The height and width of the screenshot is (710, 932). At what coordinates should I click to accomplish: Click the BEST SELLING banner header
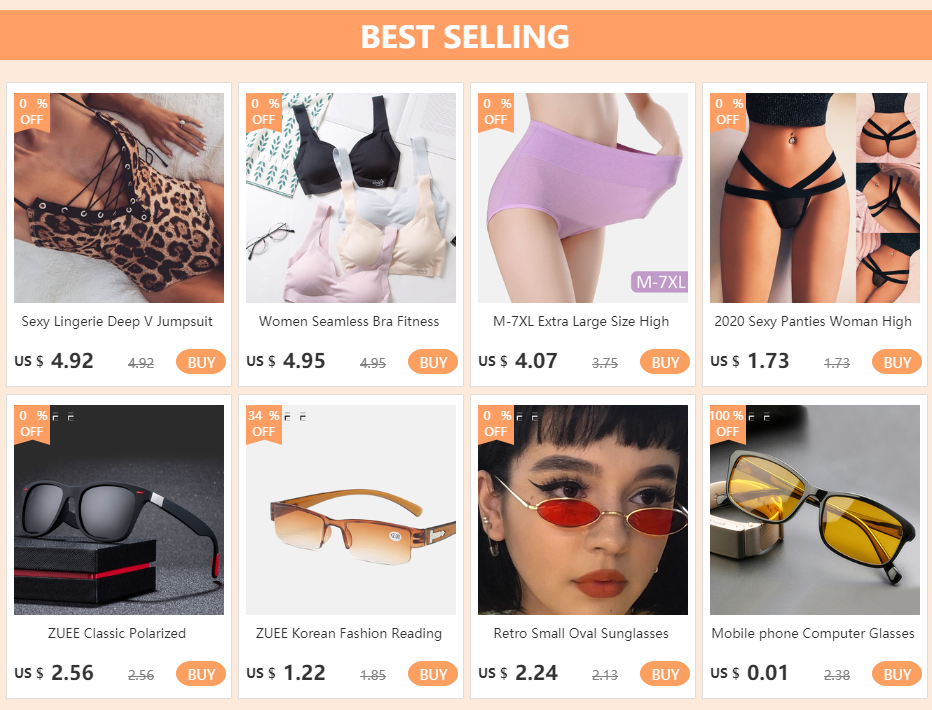tap(466, 35)
